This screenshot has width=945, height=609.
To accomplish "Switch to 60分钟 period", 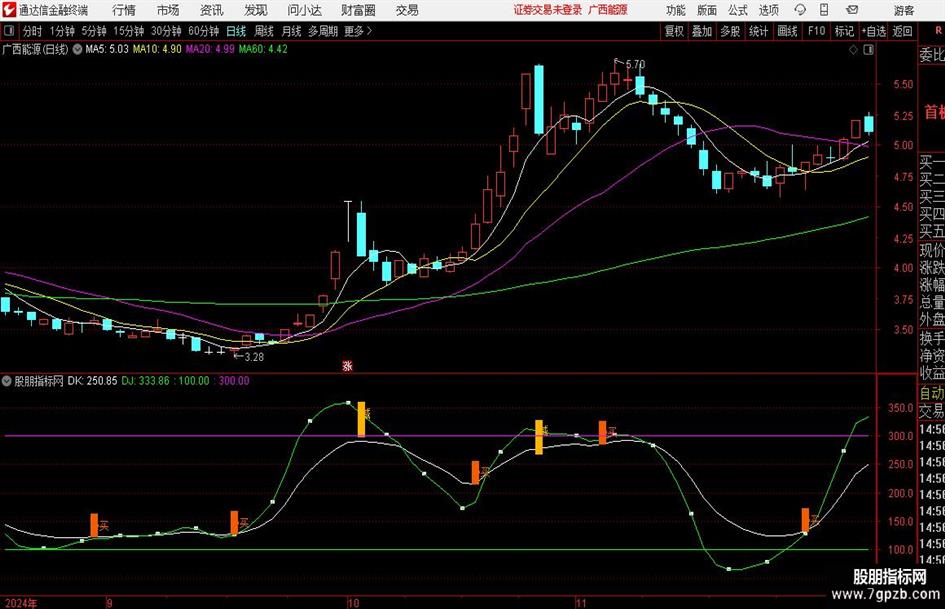I will click(x=203, y=31).
